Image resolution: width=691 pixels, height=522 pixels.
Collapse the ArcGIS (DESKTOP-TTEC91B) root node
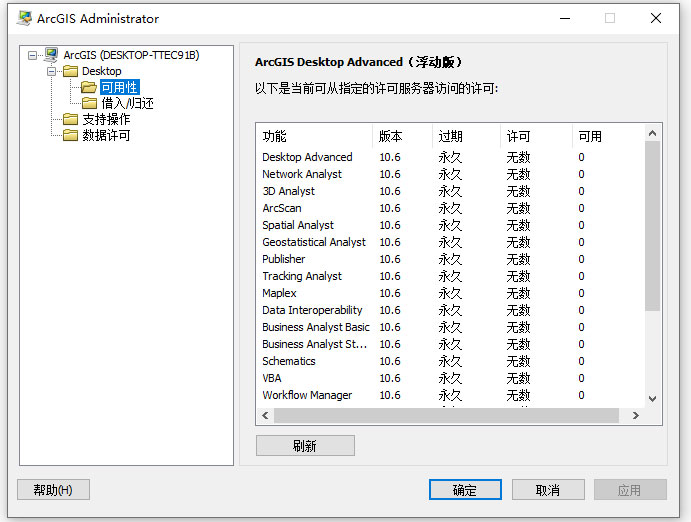pos(32,56)
